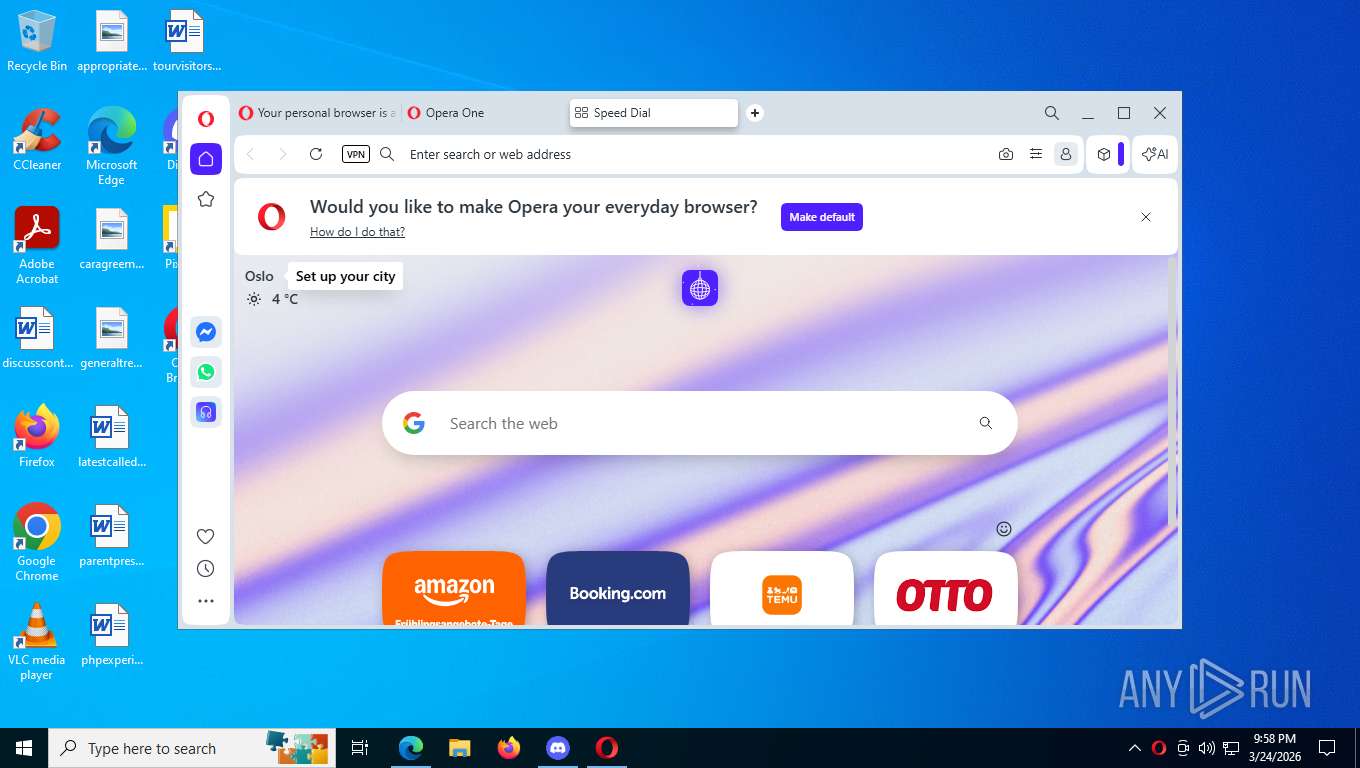Open the OTTO speed dial tile
The height and width of the screenshot is (768, 1360).
click(x=946, y=589)
